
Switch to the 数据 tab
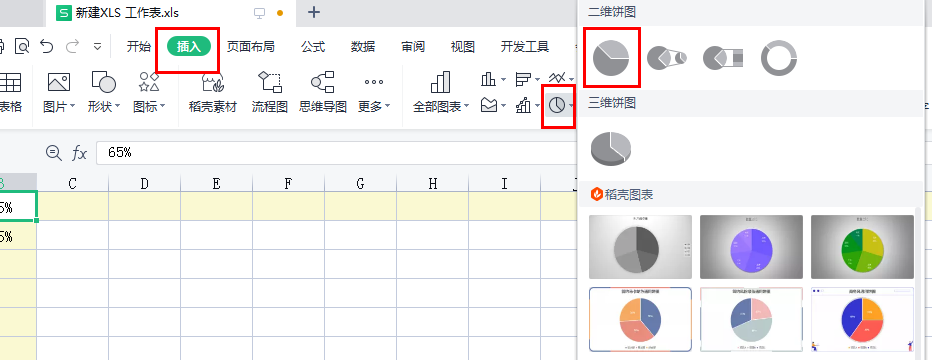click(363, 47)
